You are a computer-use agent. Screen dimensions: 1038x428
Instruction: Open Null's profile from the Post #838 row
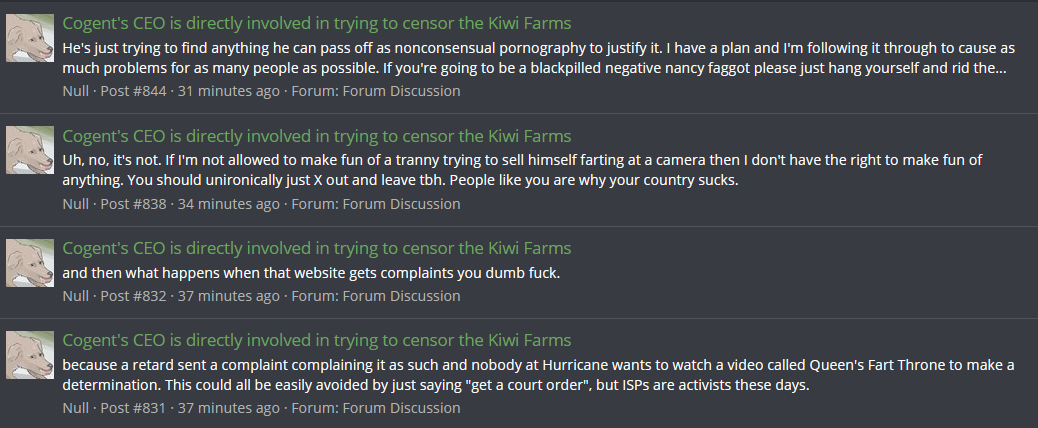point(75,204)
